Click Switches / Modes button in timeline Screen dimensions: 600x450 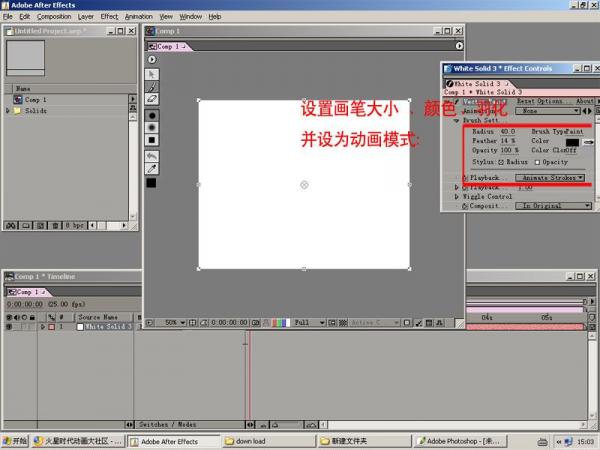click(x=168, y=424)
